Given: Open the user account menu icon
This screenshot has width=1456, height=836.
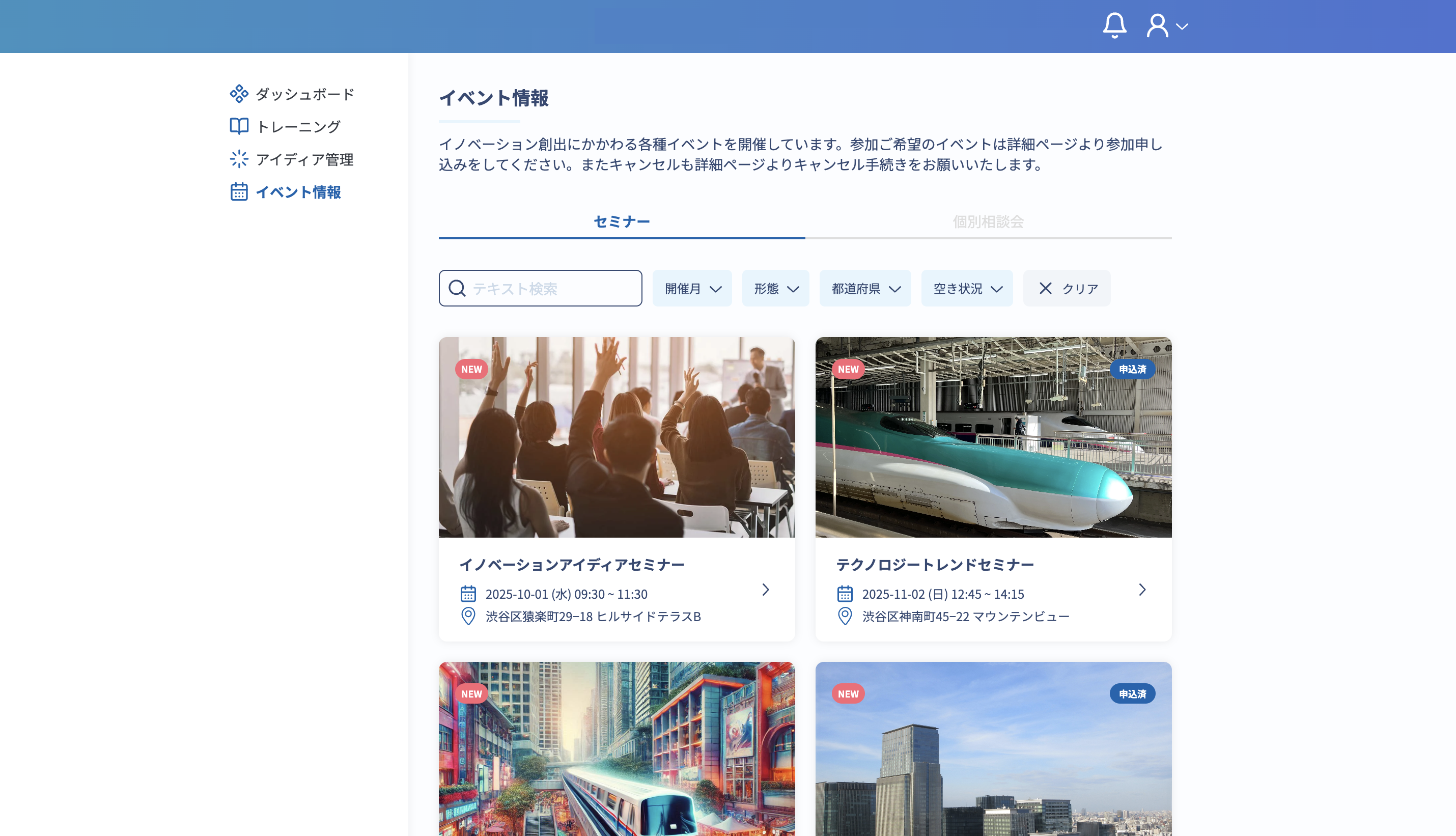Looking at the screenshot, I should (x=1158, y=26).
